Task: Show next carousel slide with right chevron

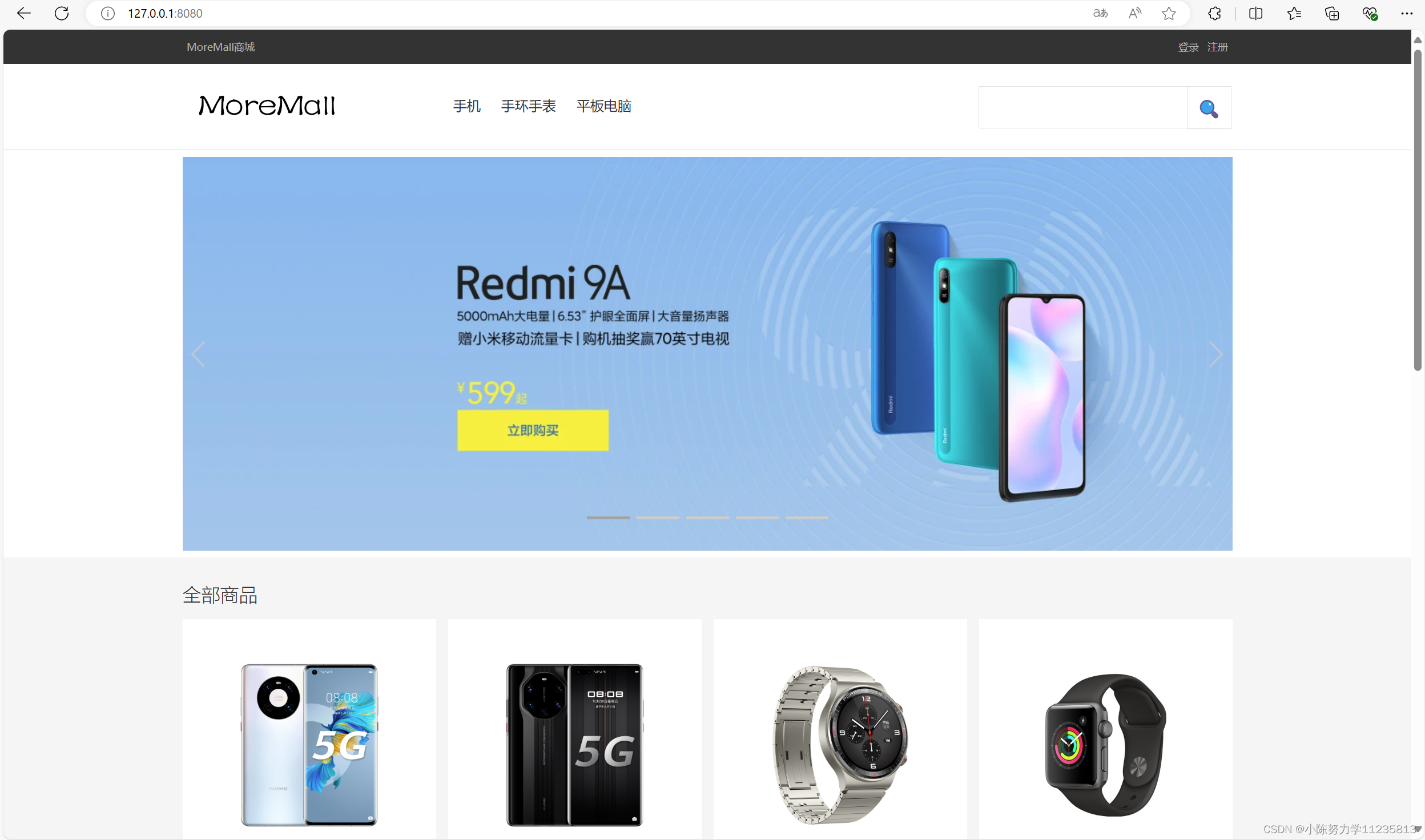Action: point(1215,354)
